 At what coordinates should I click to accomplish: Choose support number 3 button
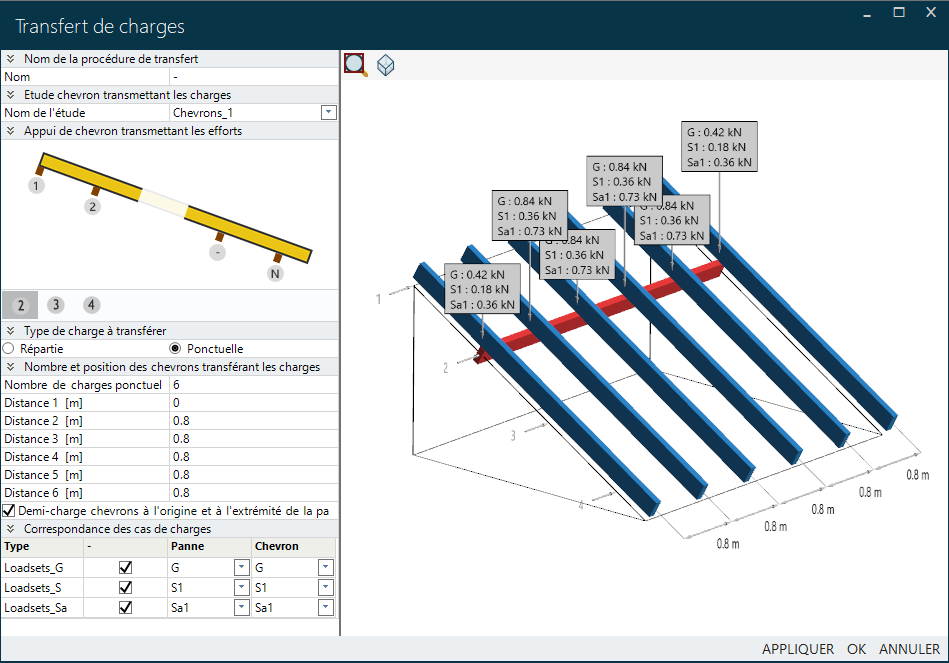[x=56, y=305]
